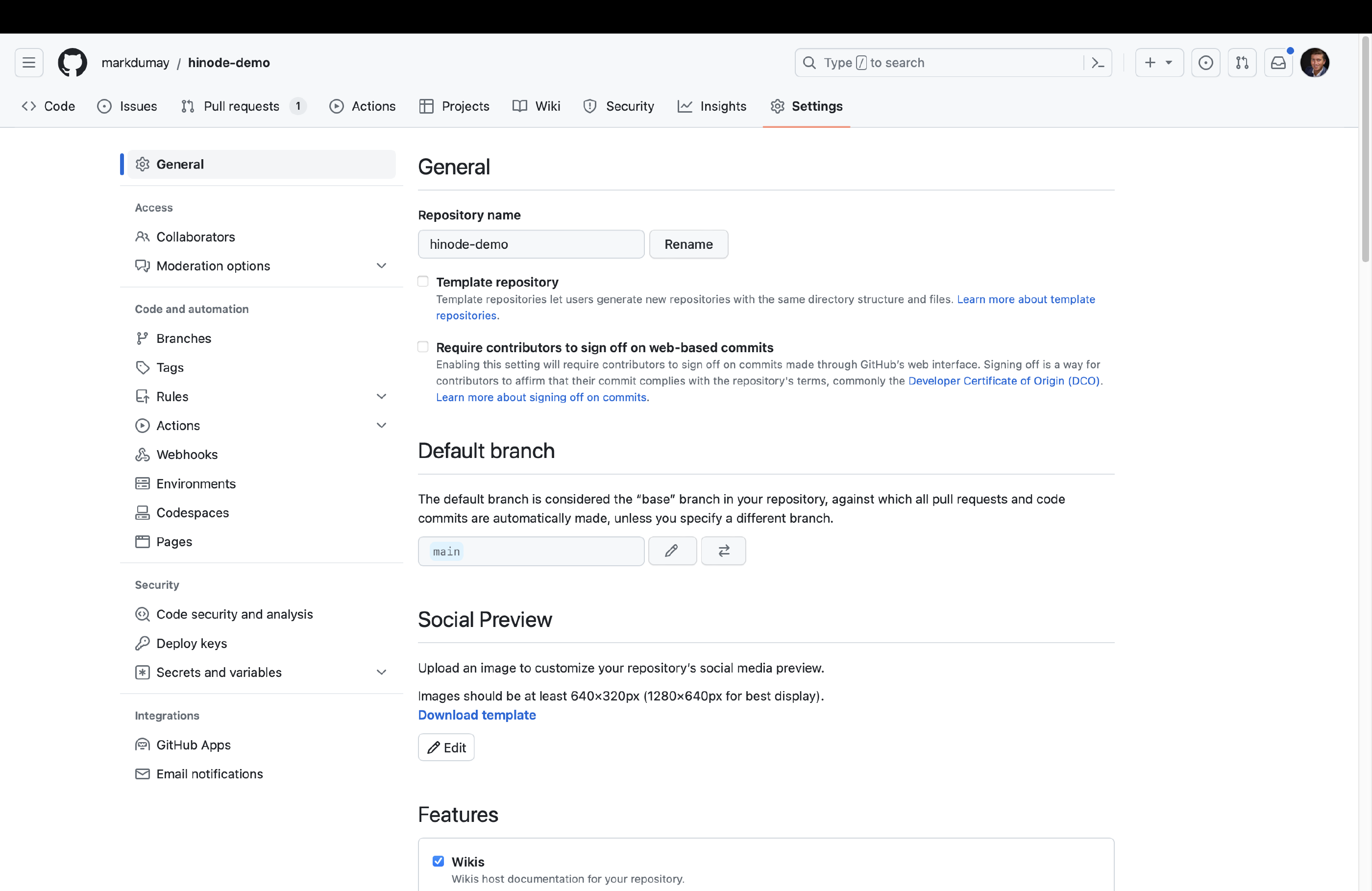
Task: Click the edit pencil icon for default branch
Action: tap(672, 551)
